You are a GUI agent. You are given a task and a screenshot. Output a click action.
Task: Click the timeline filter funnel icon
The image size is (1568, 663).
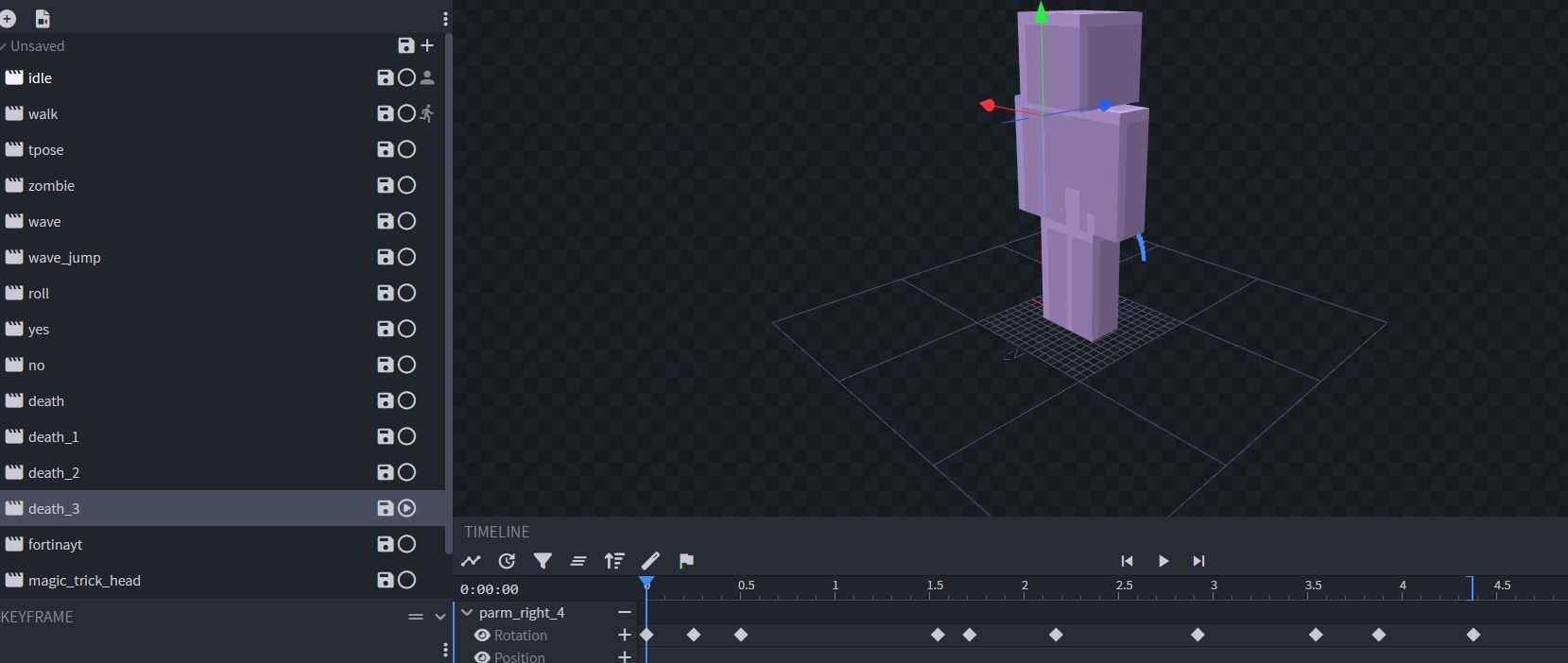pyautogui.click(x=543, y=561)
